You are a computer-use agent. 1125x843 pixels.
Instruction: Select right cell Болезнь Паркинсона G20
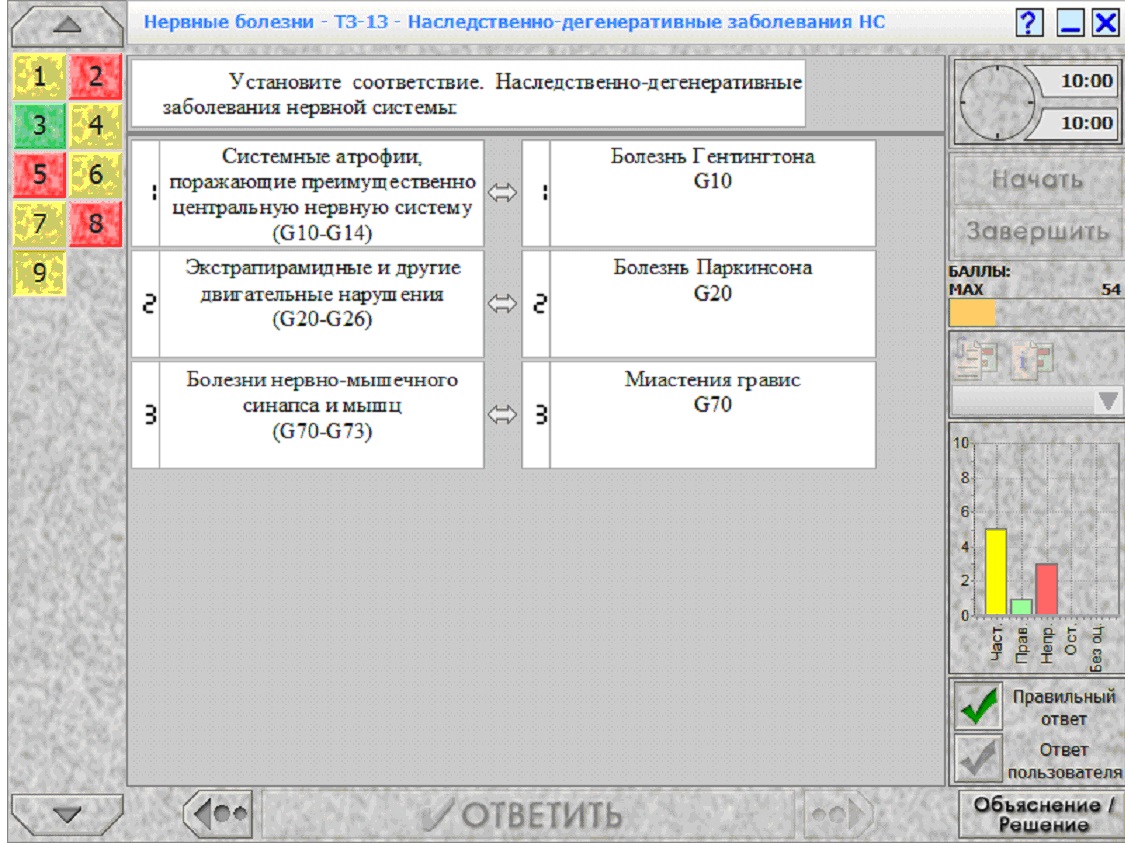pos(712,304)
